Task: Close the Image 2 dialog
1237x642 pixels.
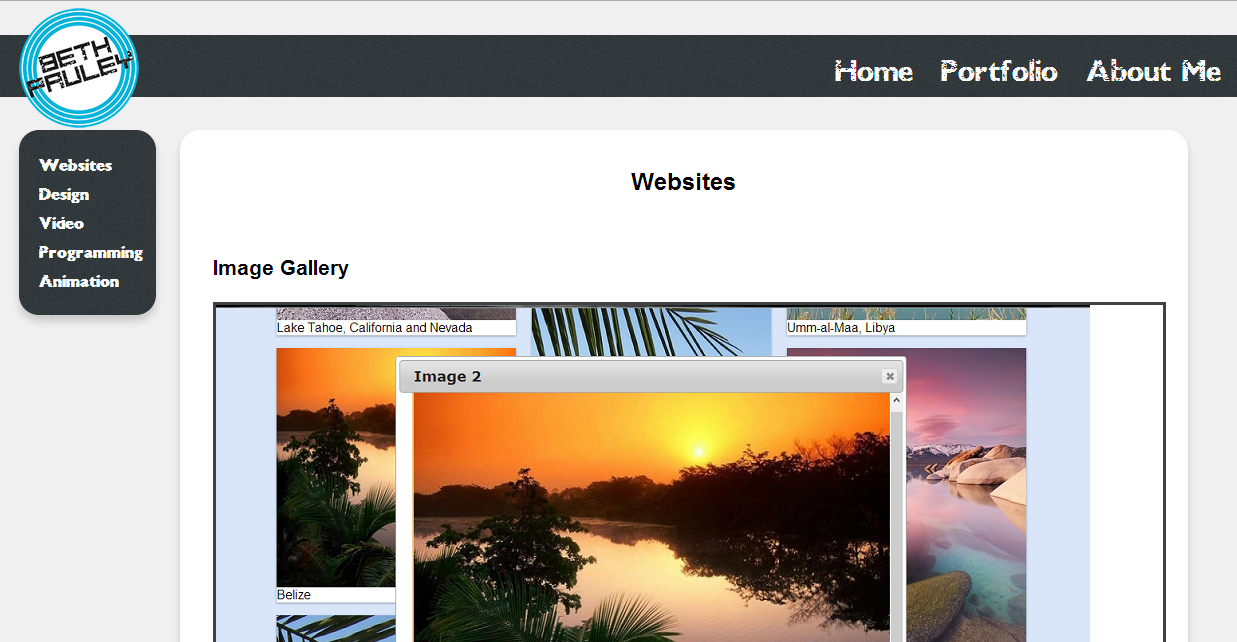Action: coord(889,376)
